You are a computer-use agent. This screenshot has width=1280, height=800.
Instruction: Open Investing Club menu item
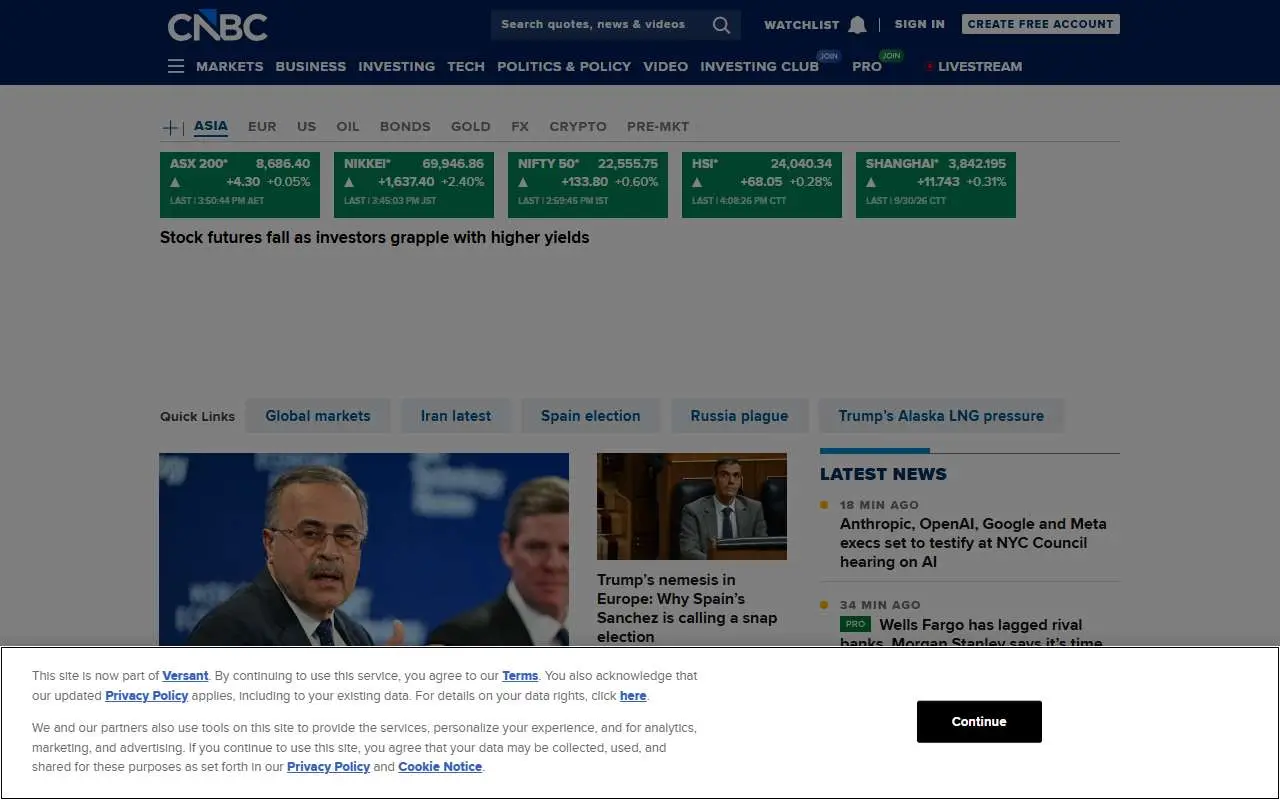[760, 66]
